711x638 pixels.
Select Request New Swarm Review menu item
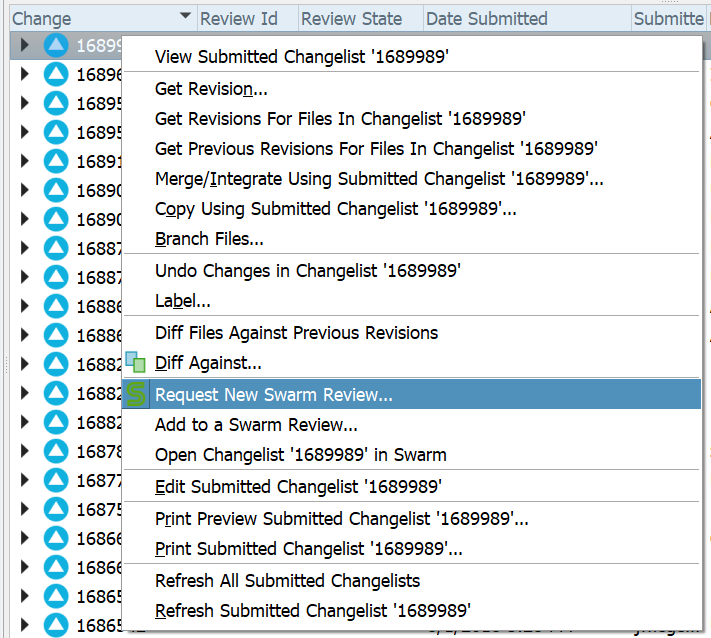pyautogui.click(x=274, y=395)
